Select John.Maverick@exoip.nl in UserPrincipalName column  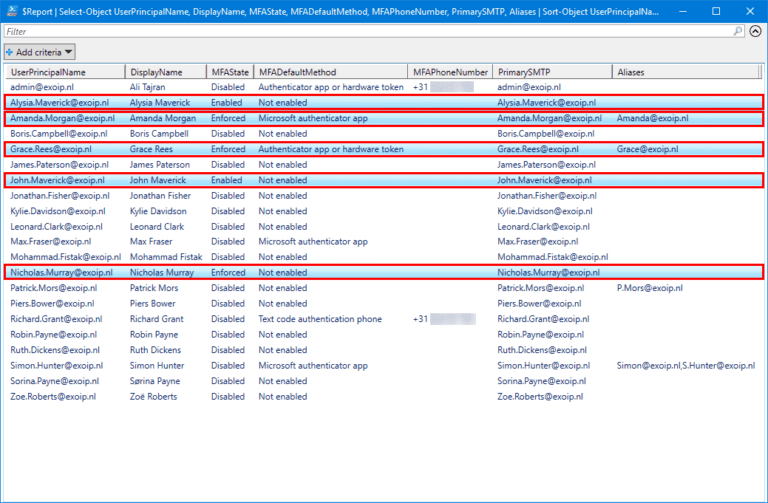coord(57,180)
